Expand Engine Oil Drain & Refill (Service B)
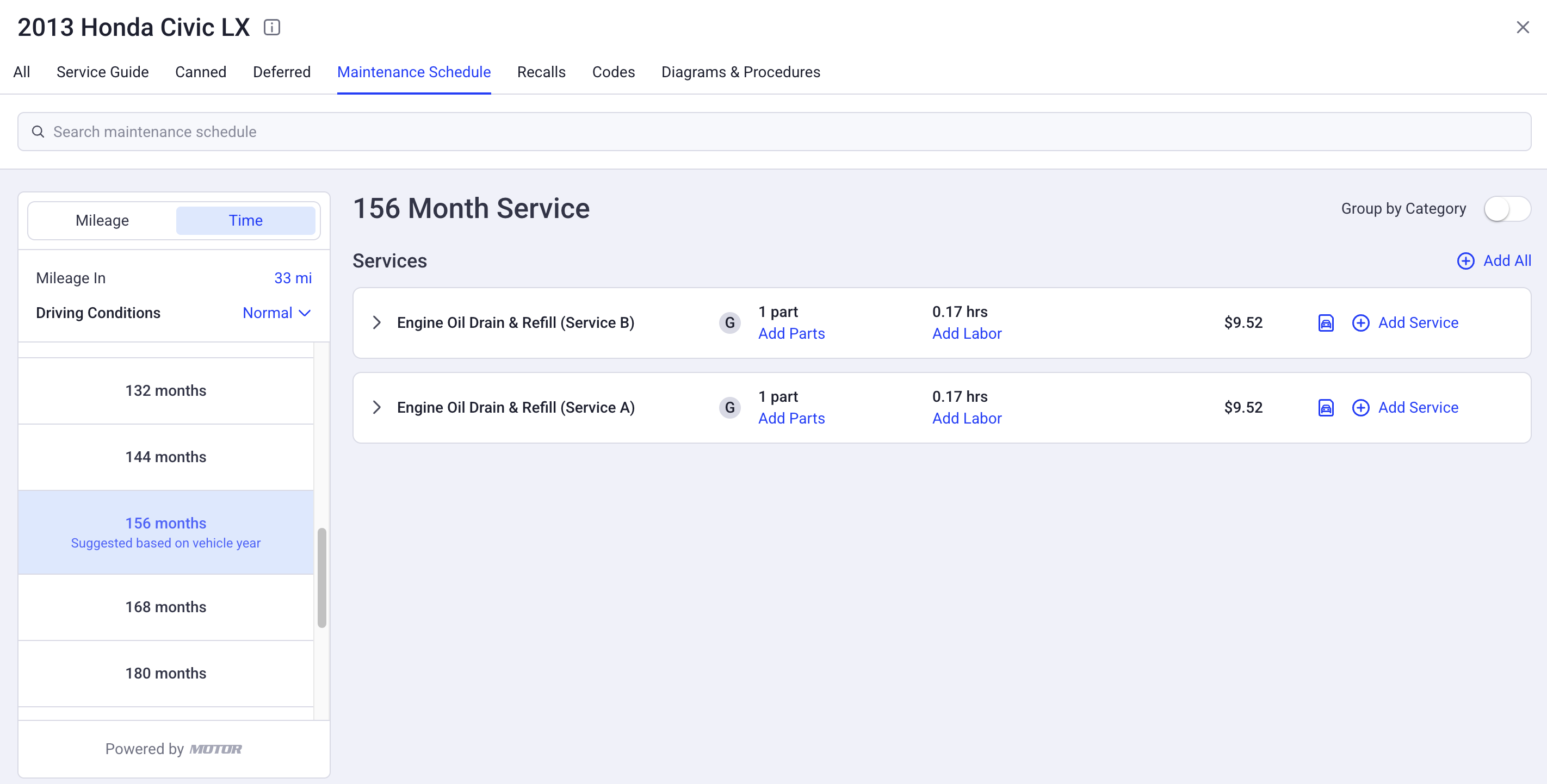The image size is (1547, 784). coord(376,323)
